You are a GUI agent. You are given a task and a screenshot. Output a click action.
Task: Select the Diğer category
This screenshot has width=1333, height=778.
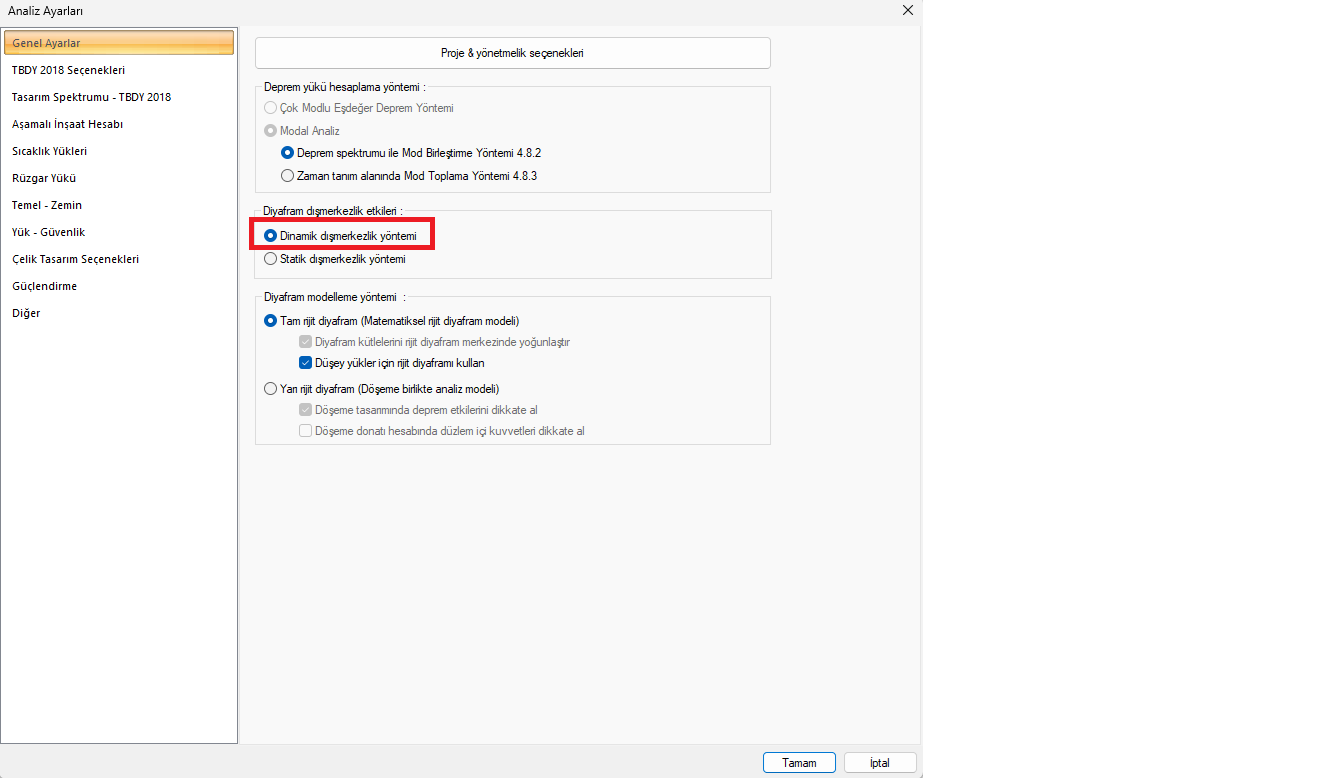click(x=26, y=313)
